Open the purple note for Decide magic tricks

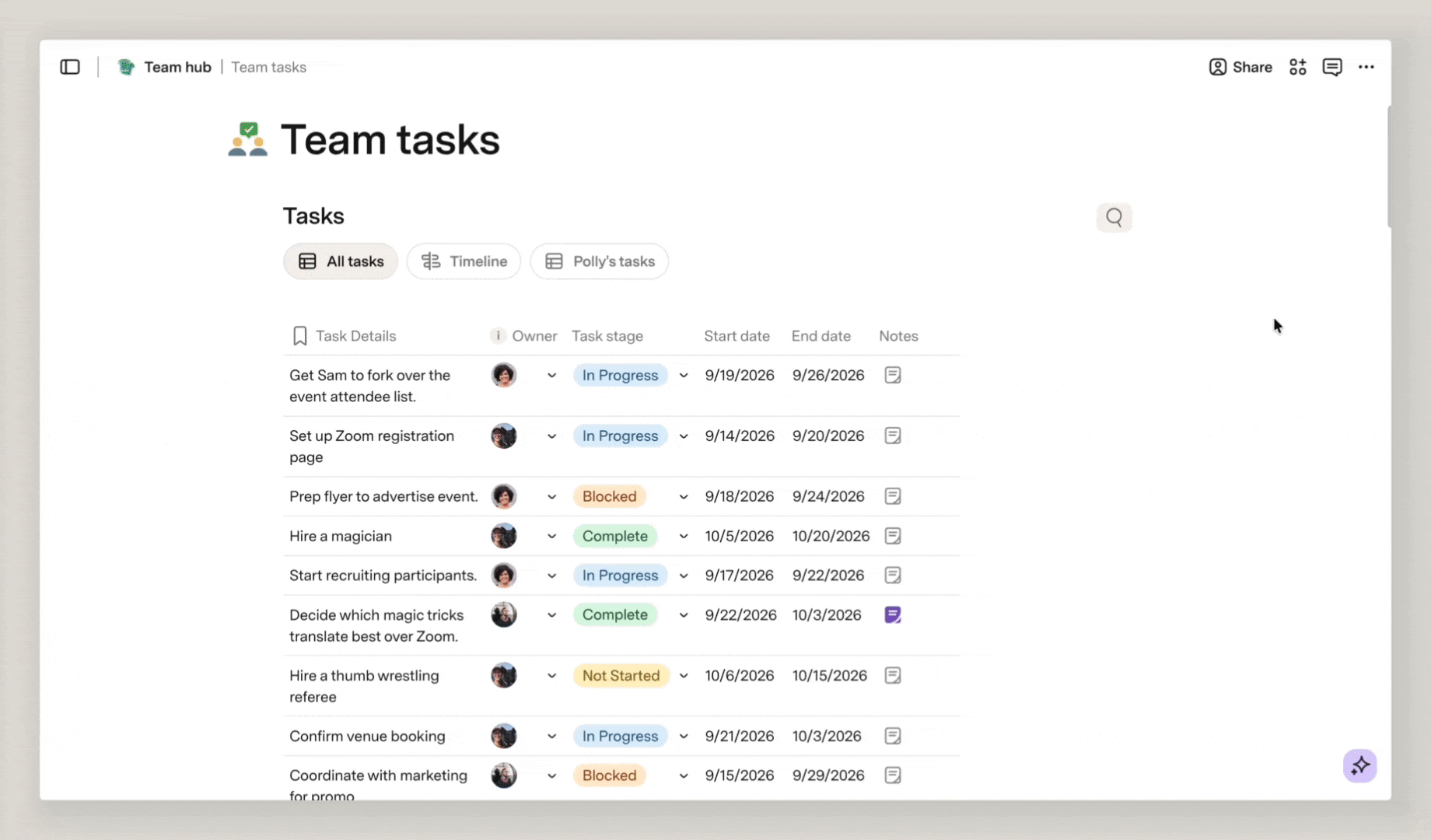coord(893,614)
